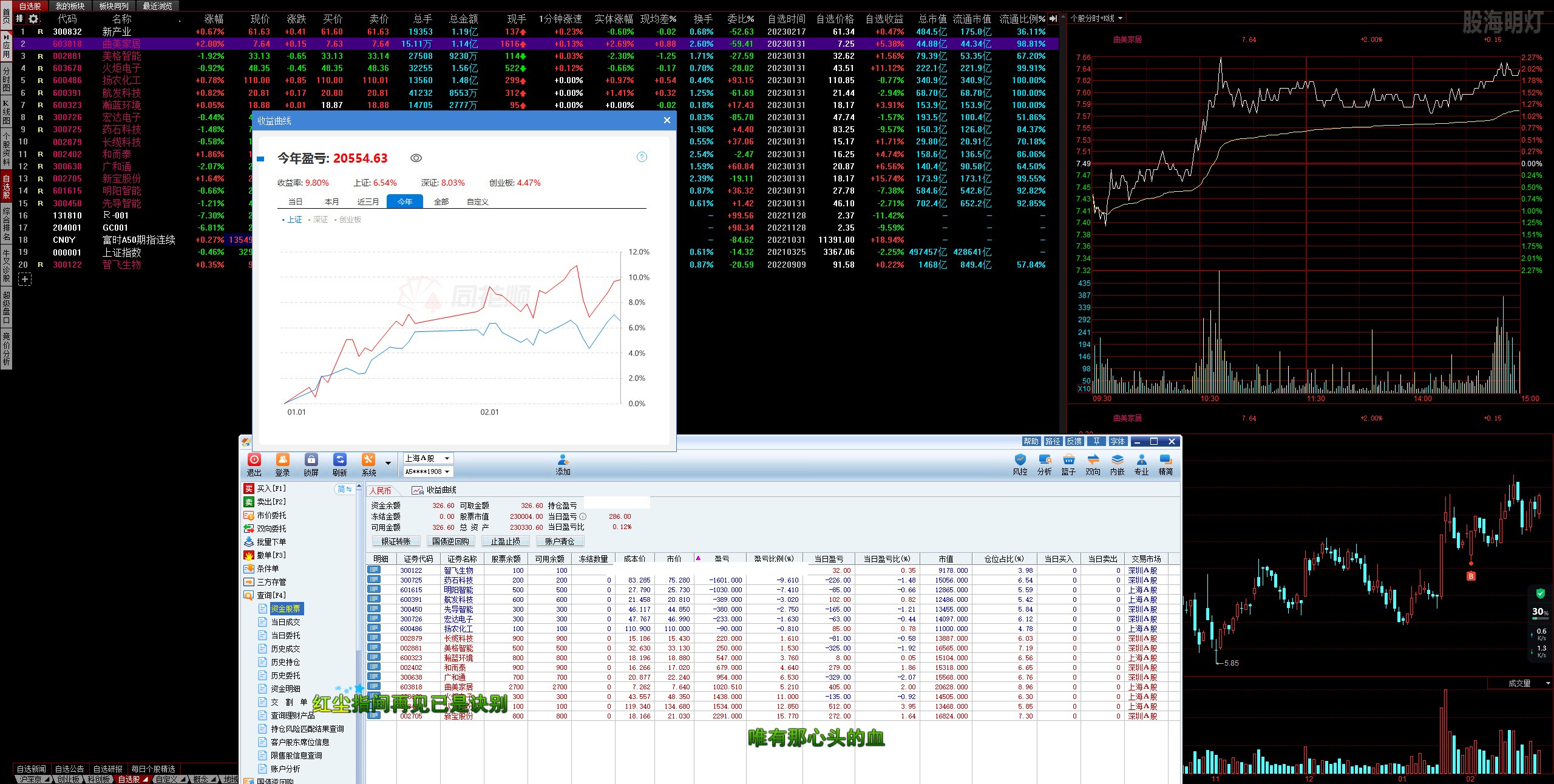Select the 全部 period option
The width and height of the screenshot is (1554, 784).
[x=441, y=201]
